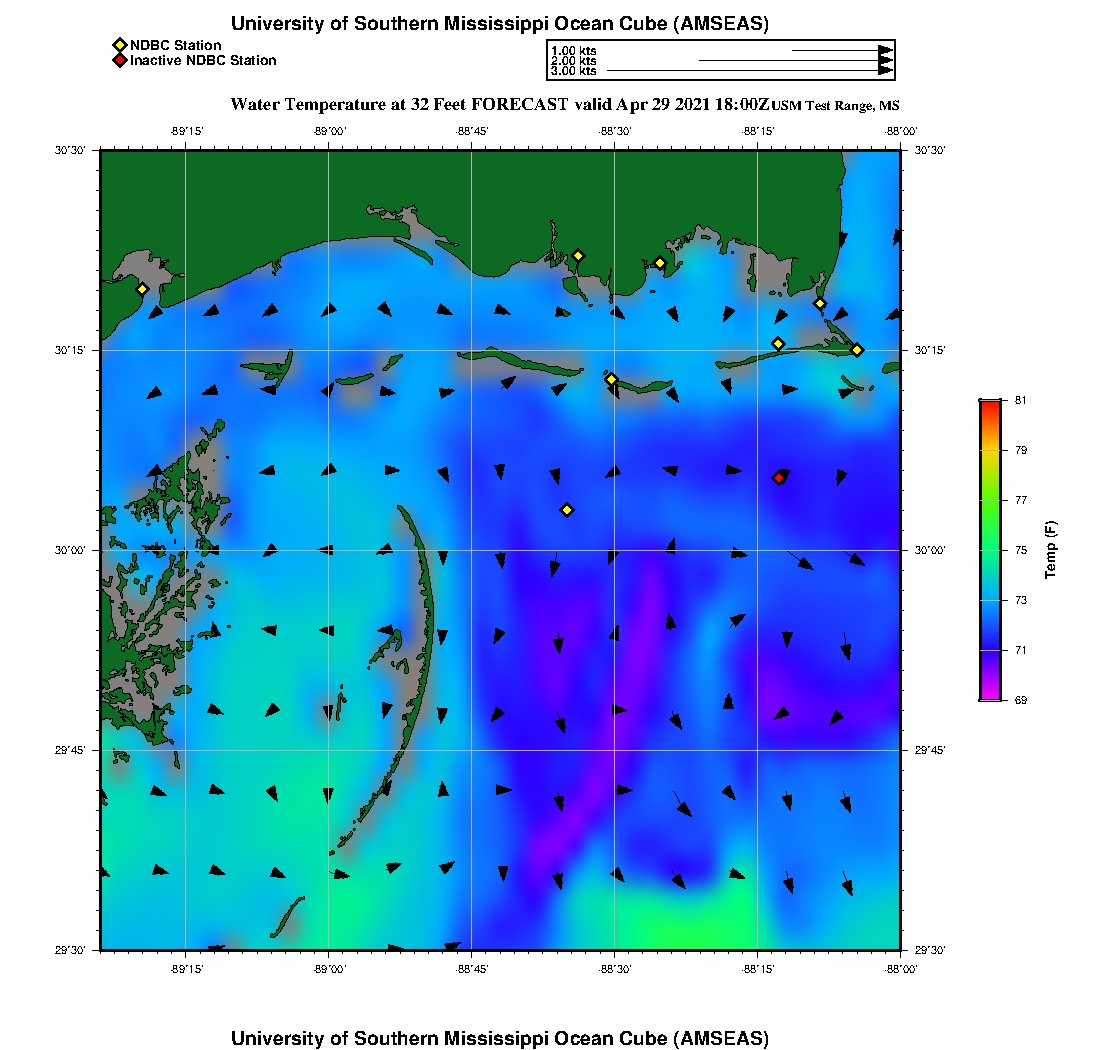
Task: Click the 'Inactive NDBC Station' legend text
Action: tap(203, 61)
